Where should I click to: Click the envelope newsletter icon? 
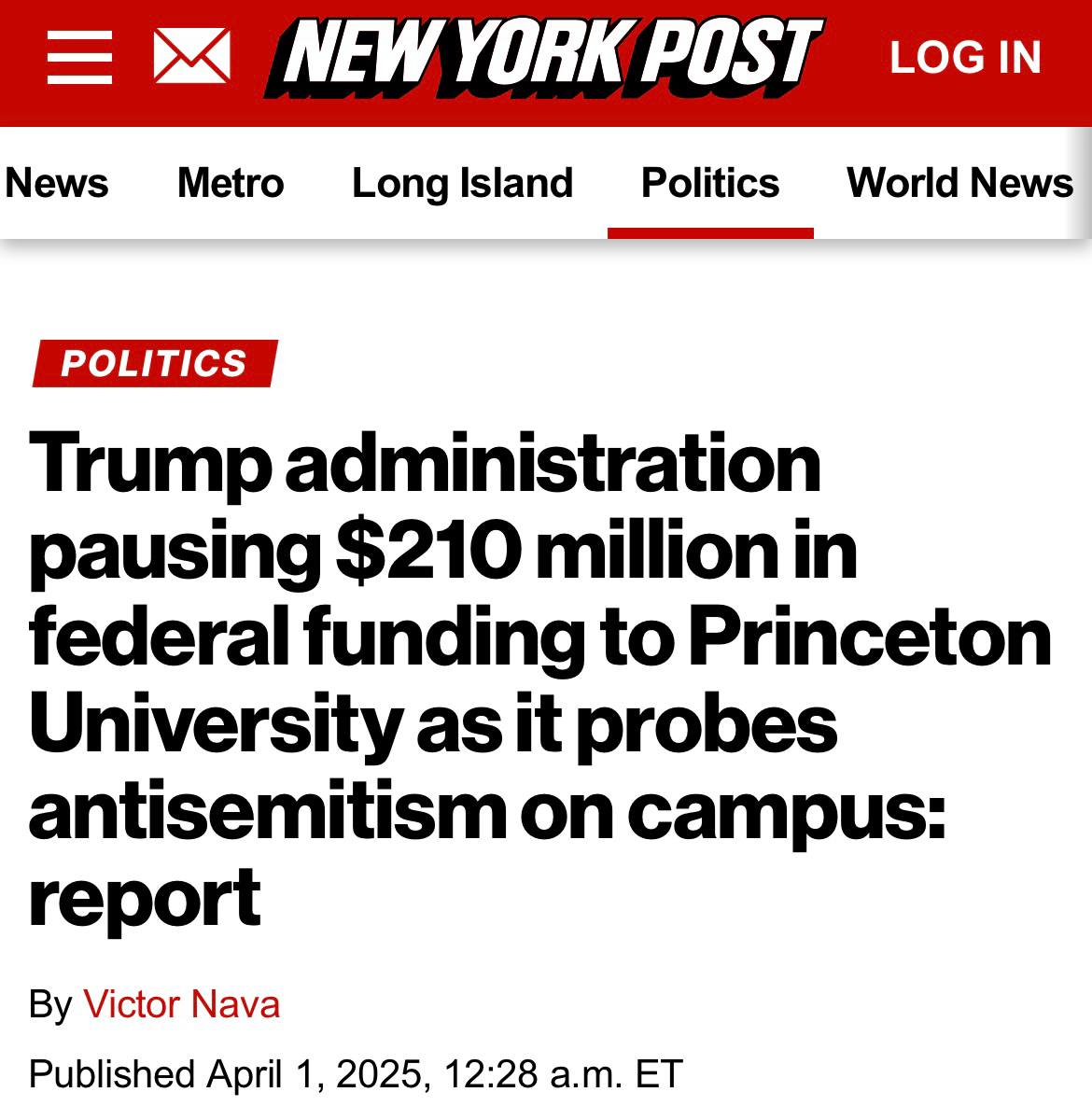191,57
